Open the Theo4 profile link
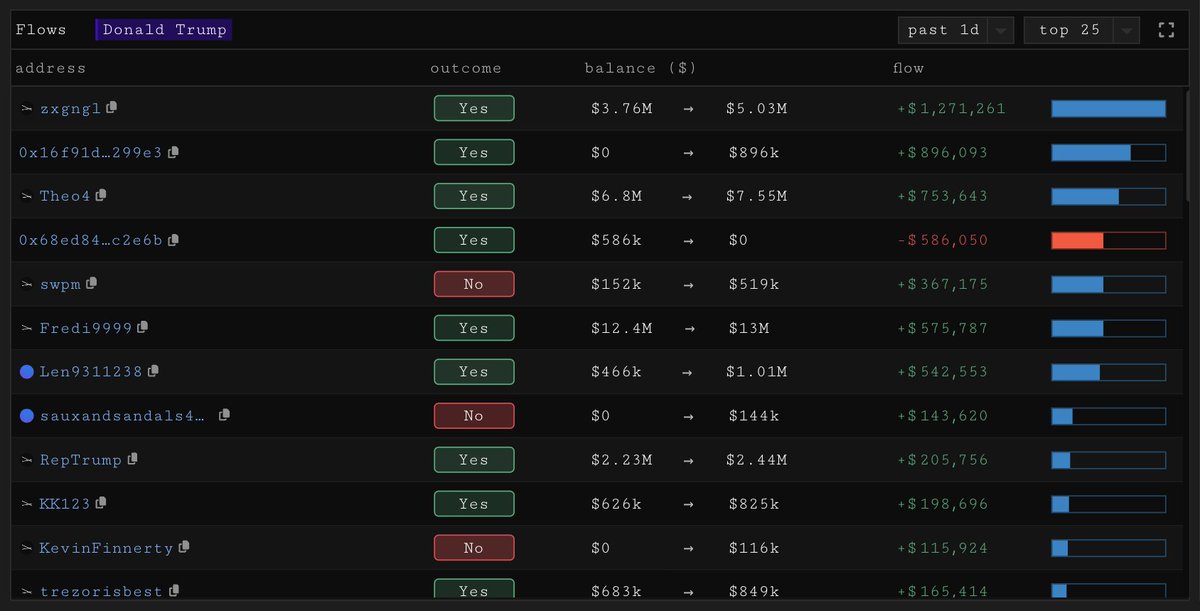The image size is (1200, 611). (65, 197)
